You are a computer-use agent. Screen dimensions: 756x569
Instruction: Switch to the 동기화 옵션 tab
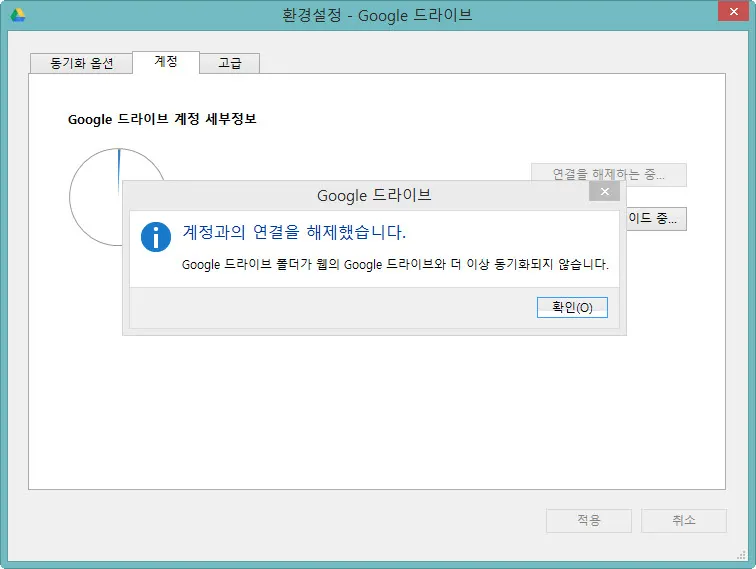tap(81, 63)
